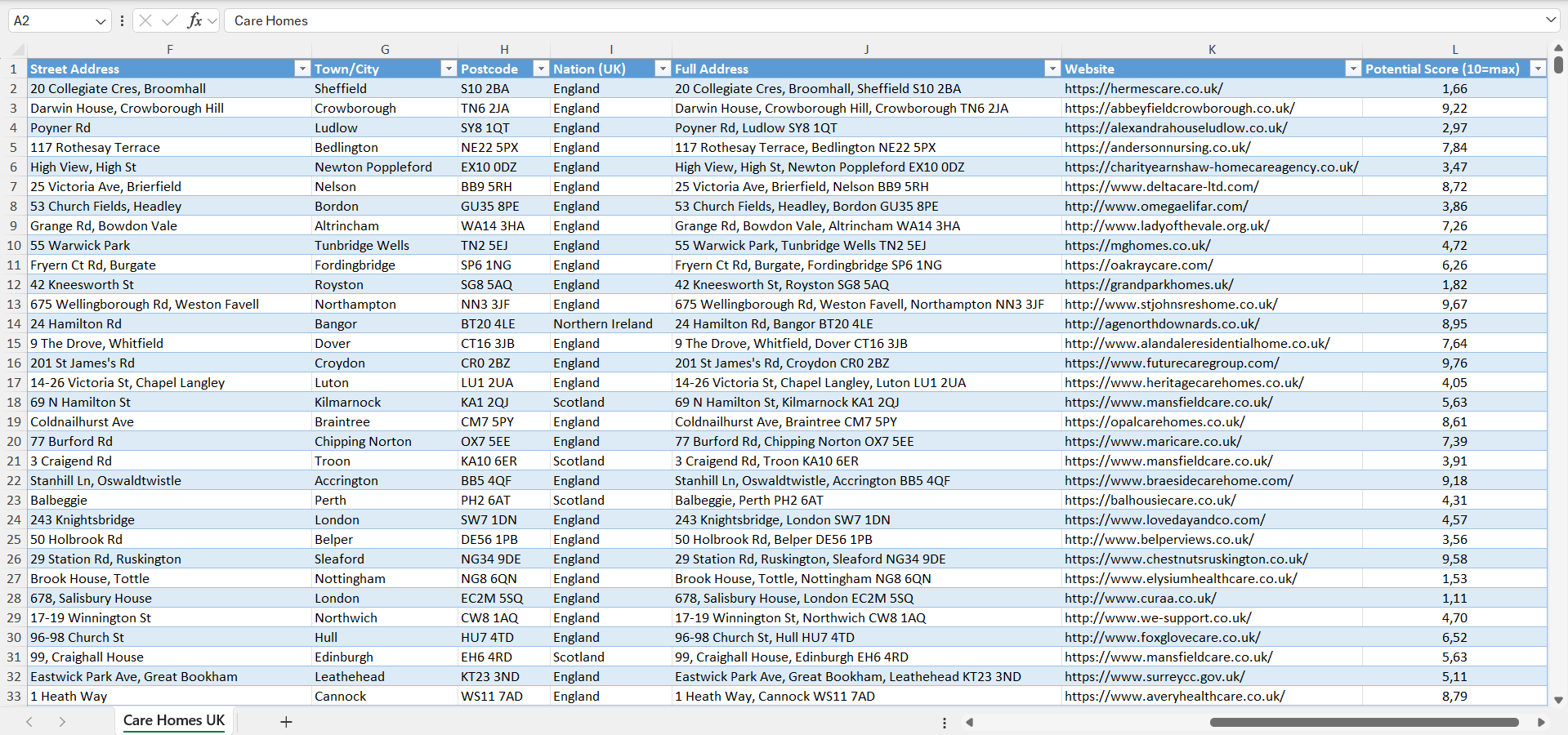Click the sheet tab bar resize dots

[x=945, y=723]
